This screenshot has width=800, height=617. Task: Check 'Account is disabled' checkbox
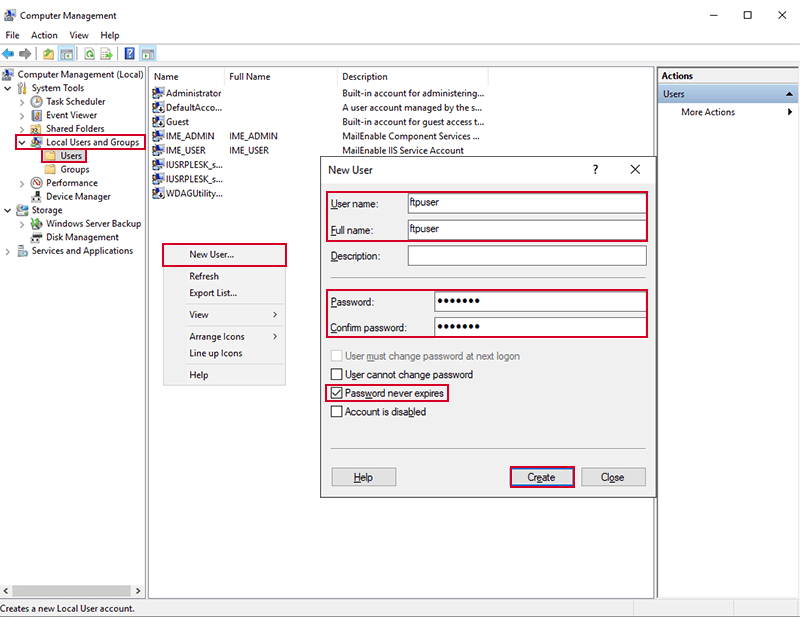pyautogui.click(x=336, y=411)
